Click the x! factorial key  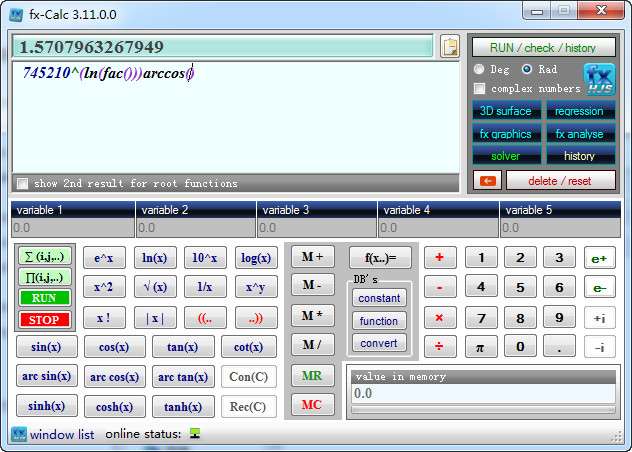click(104, 318)
